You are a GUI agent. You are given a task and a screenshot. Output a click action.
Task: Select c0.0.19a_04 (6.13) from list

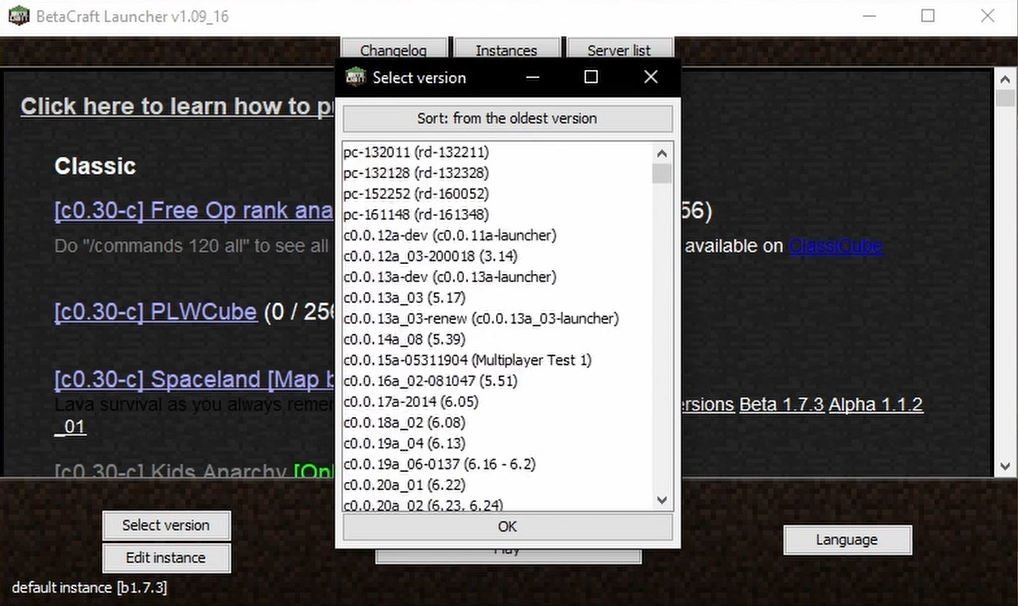404,443
